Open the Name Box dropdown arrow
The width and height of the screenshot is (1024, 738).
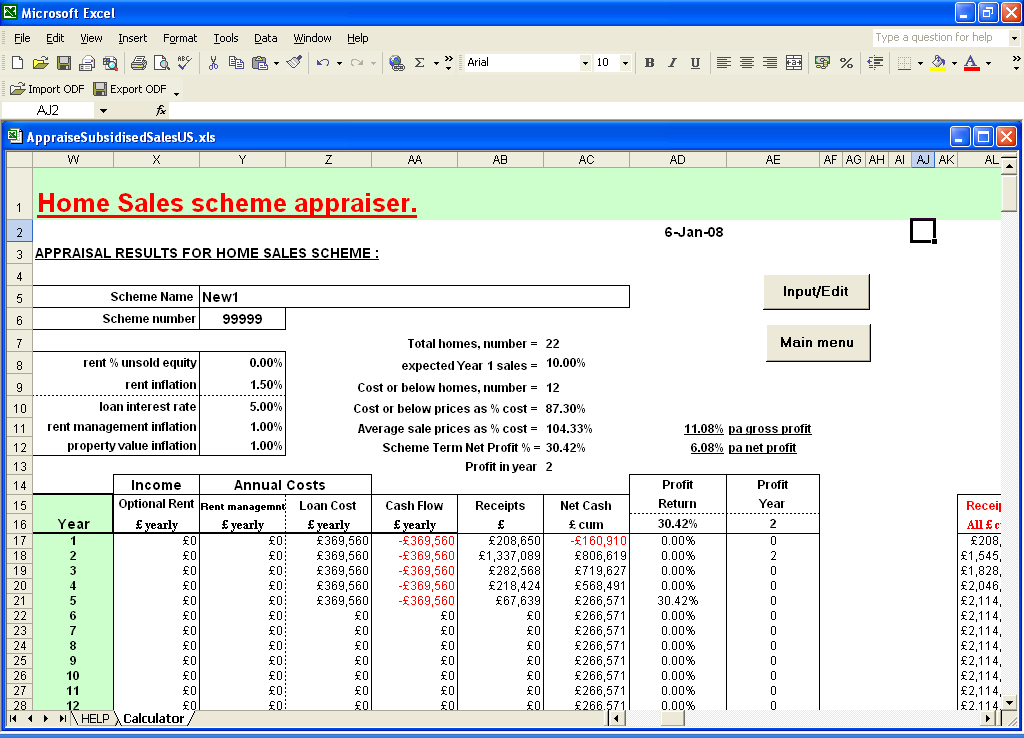point(103,110)
